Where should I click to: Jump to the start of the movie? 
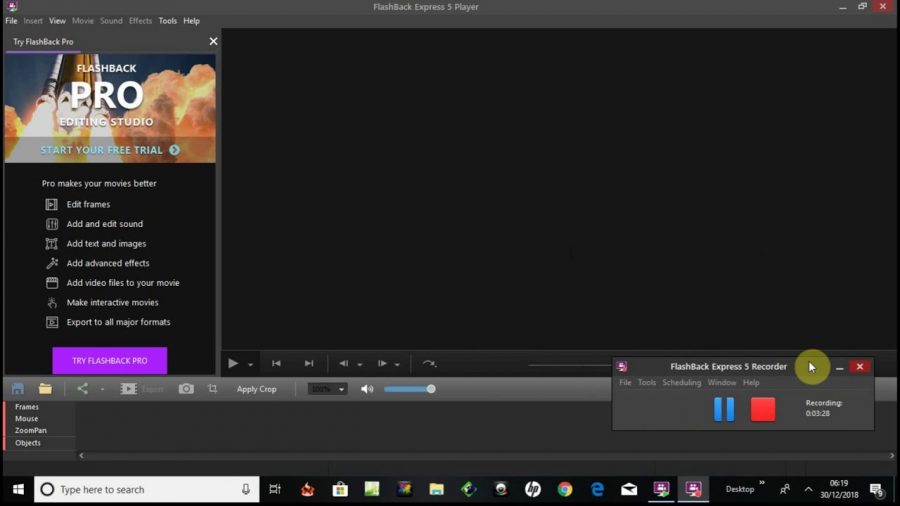coord(277,364)
